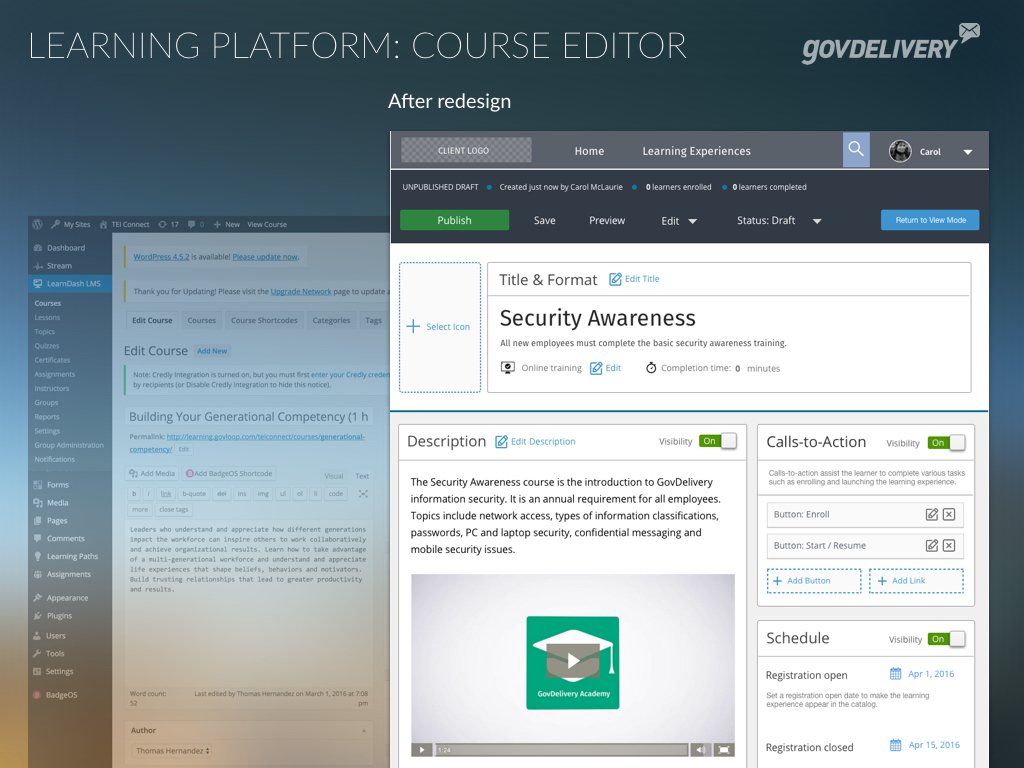The image size is (1024, 768).
Task: Click the search magnifier icon in header
Action: (856, 150)
